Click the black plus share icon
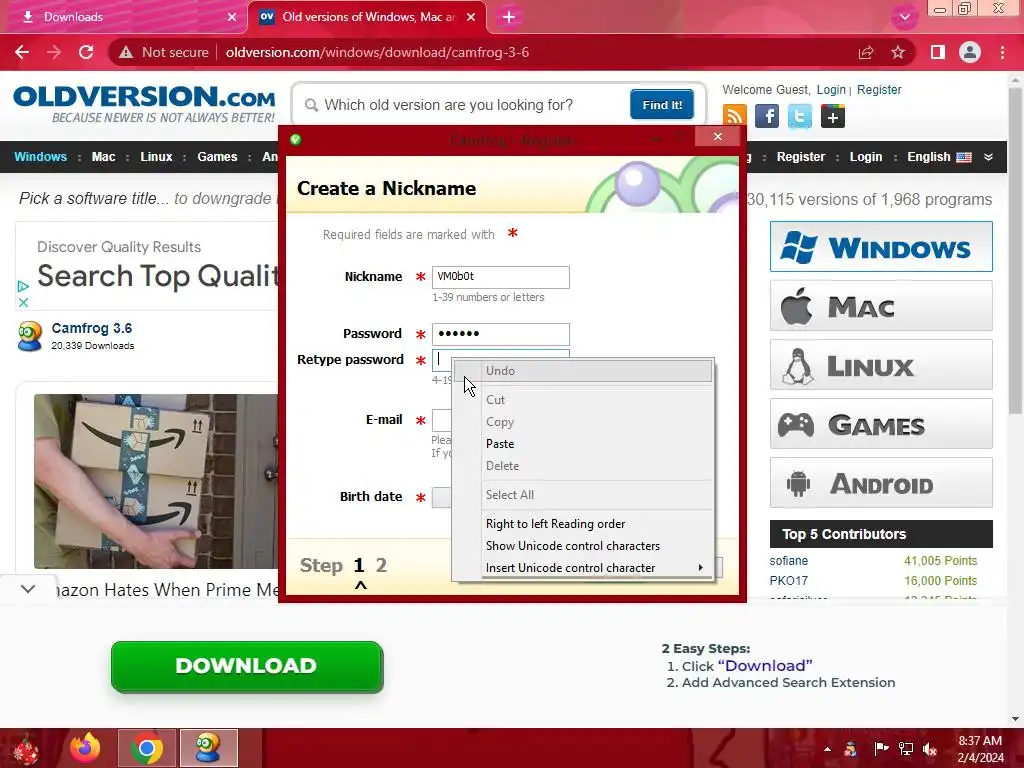This screenshot has height=768, width=1024. tap(833, 116)
